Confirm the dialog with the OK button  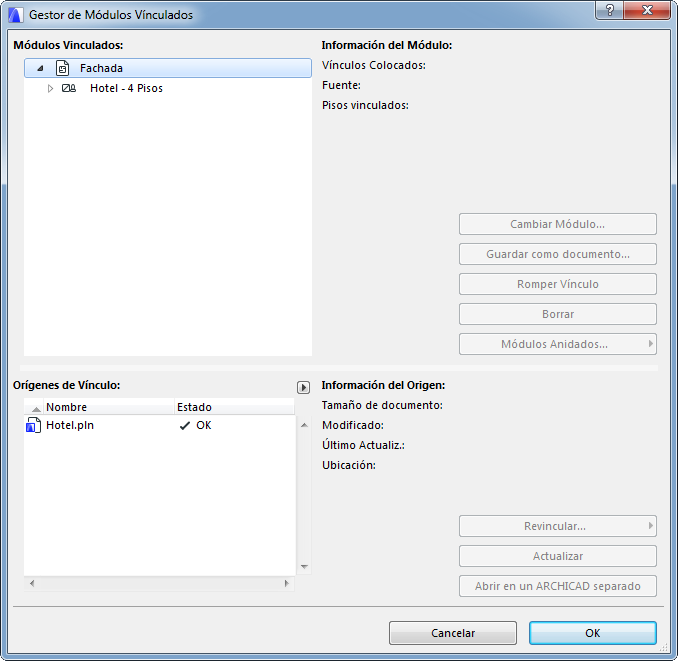click(593, 633)
